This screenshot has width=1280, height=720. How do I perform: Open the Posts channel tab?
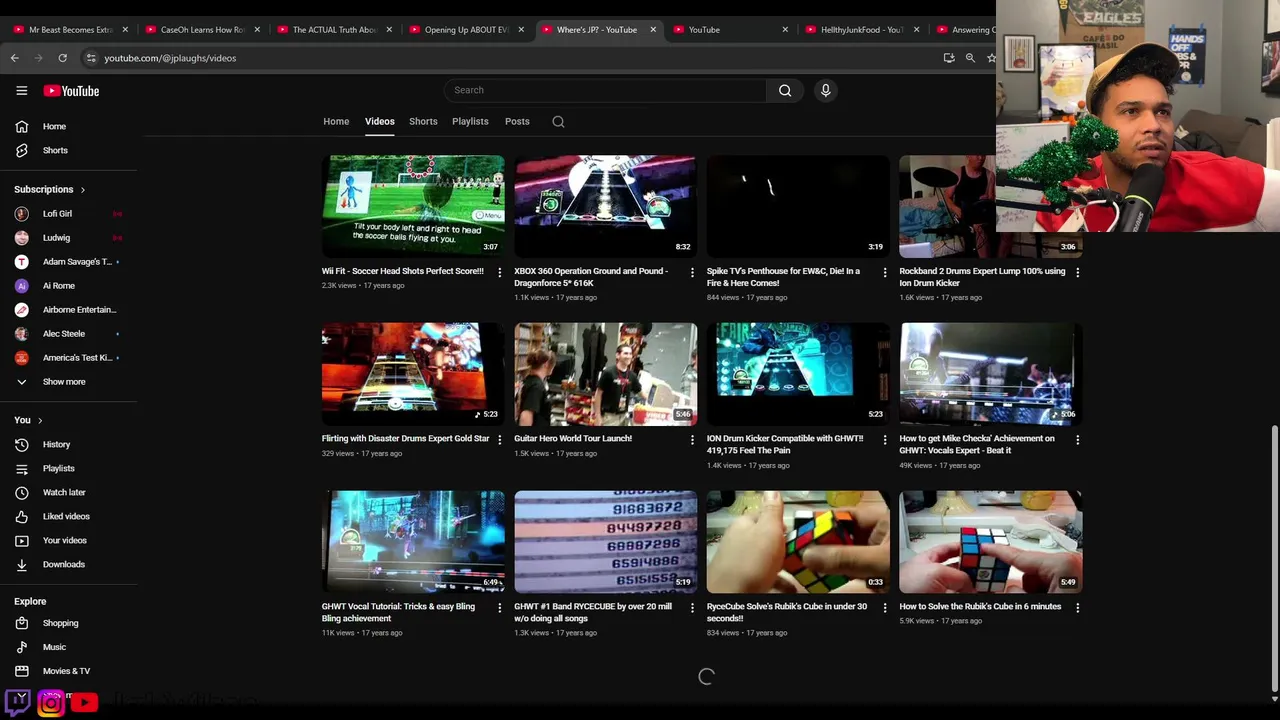517,122
